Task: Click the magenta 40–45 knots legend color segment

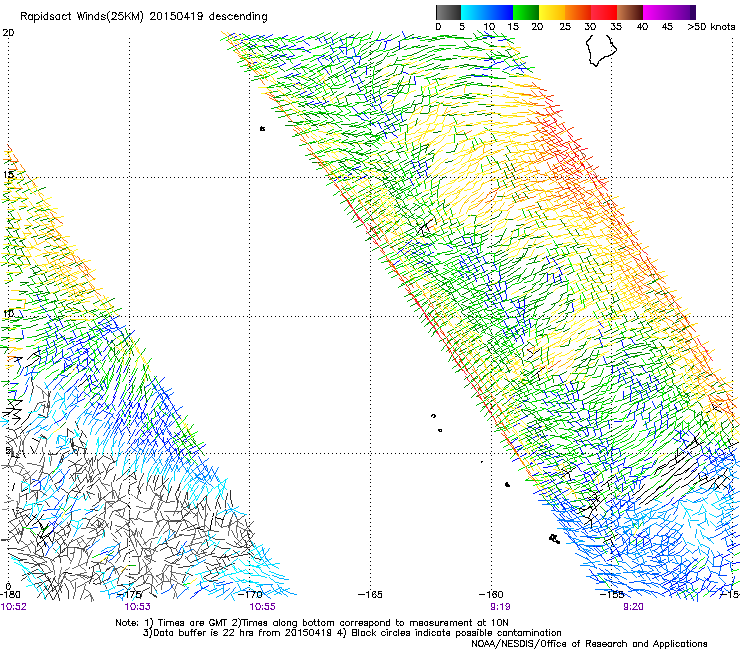Action: tap(656, 12)
